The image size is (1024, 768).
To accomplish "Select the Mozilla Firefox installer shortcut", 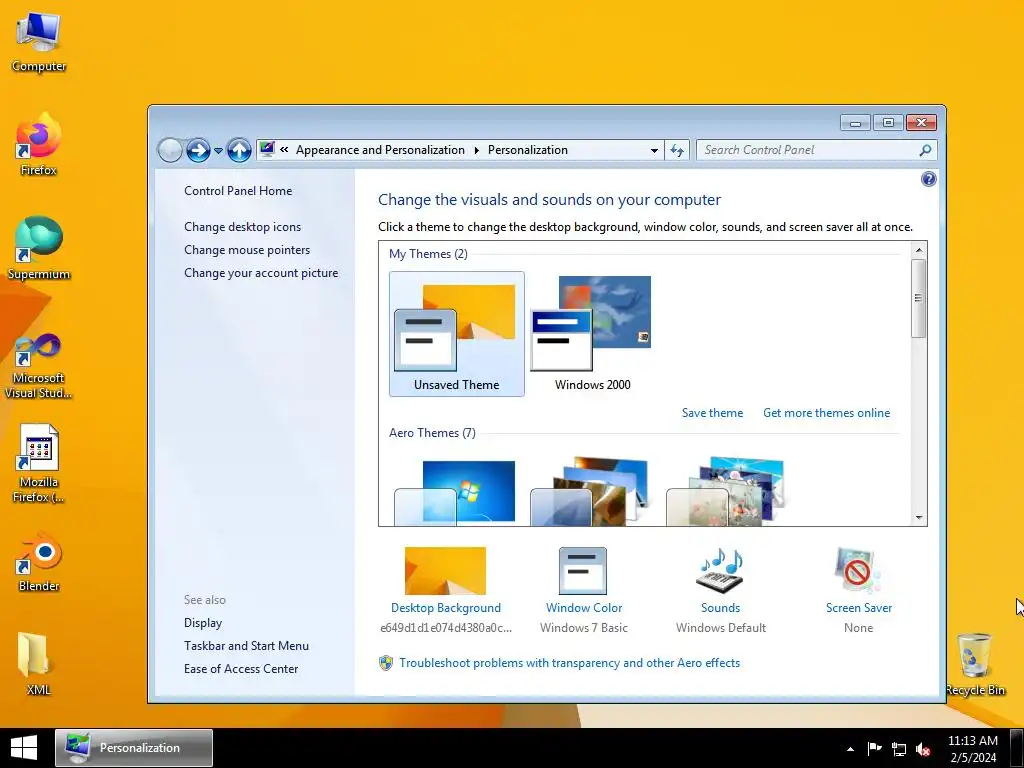I will [x=39, y=464].
